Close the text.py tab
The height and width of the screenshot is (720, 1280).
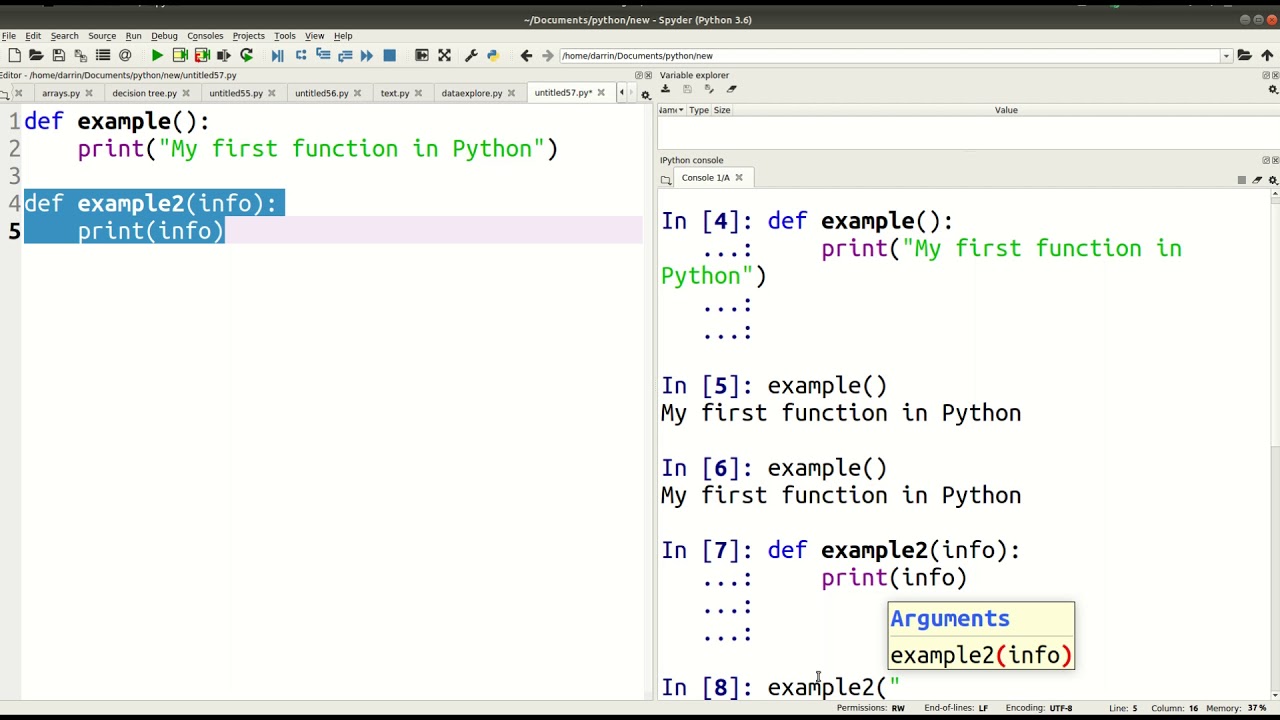418,93
